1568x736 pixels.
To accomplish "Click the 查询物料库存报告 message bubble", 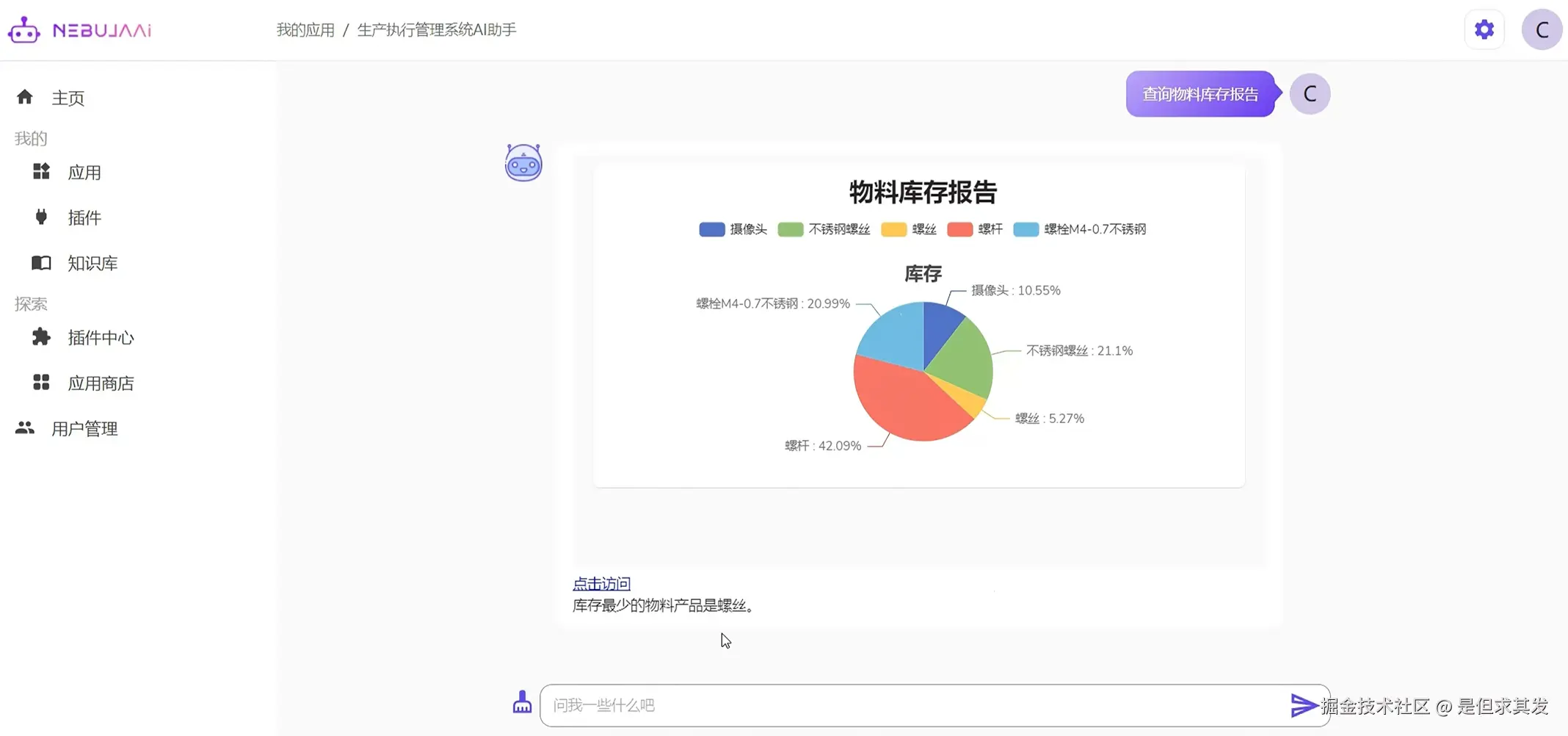I will [x=1199, y=93].
